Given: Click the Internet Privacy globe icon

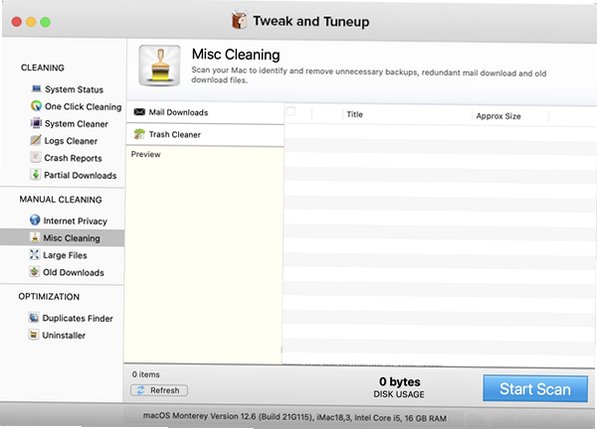Looking at the screenshot, I should pos(35,220).
